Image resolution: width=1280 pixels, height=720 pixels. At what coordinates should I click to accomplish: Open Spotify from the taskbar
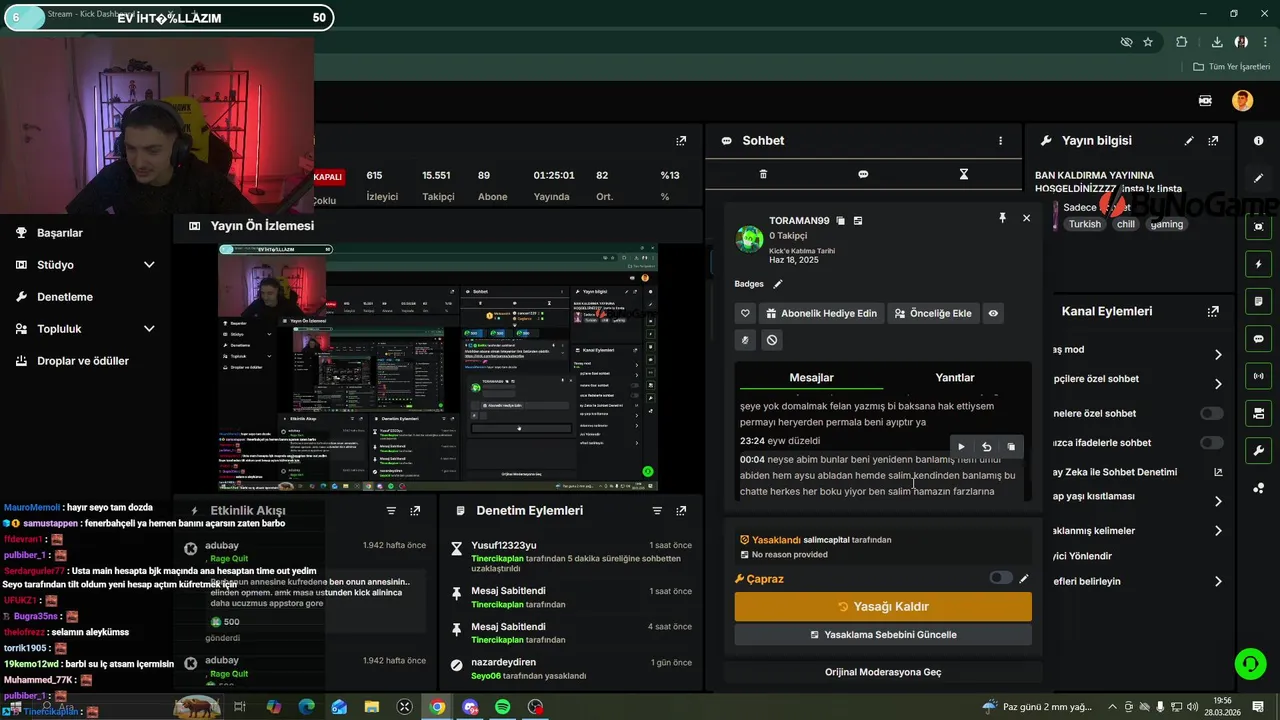[x=503, y=707]
